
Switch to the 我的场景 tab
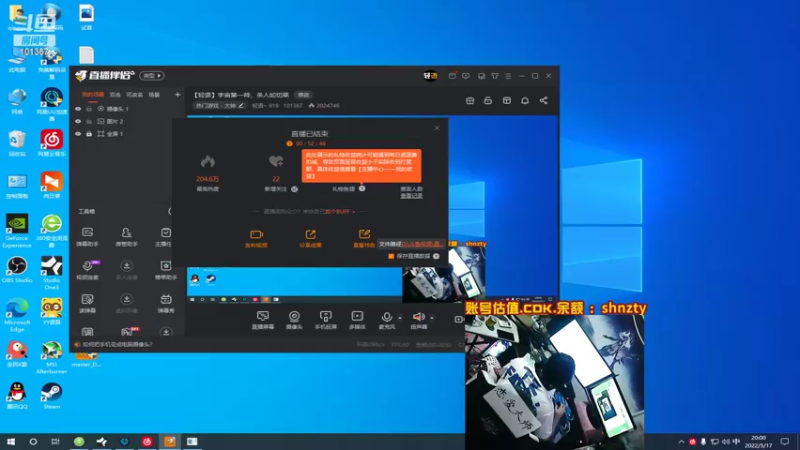93,95
